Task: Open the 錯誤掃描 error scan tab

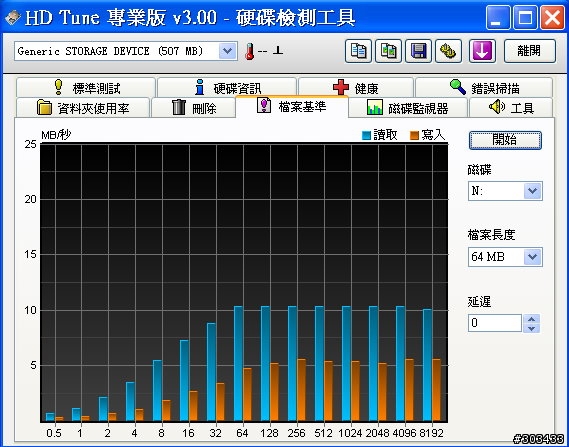Action: (484, 87)
